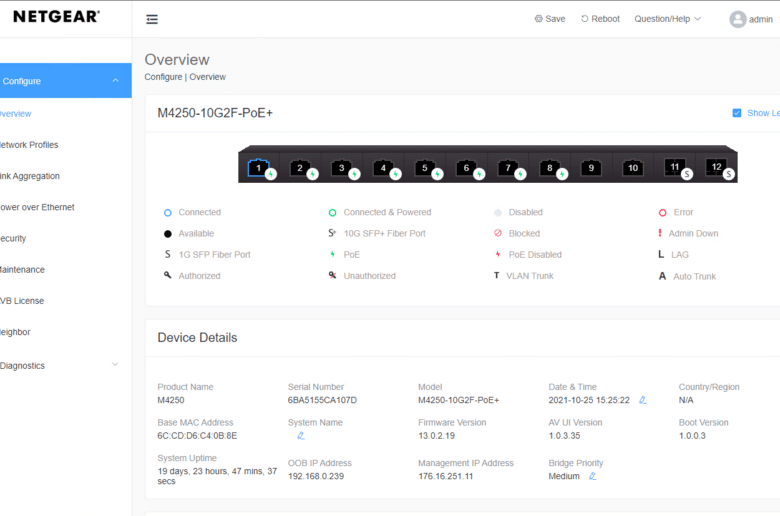This screenshot has width=780, height=516.
Task: Select port 4 on the switch panel
Action: tap(383, 168)
